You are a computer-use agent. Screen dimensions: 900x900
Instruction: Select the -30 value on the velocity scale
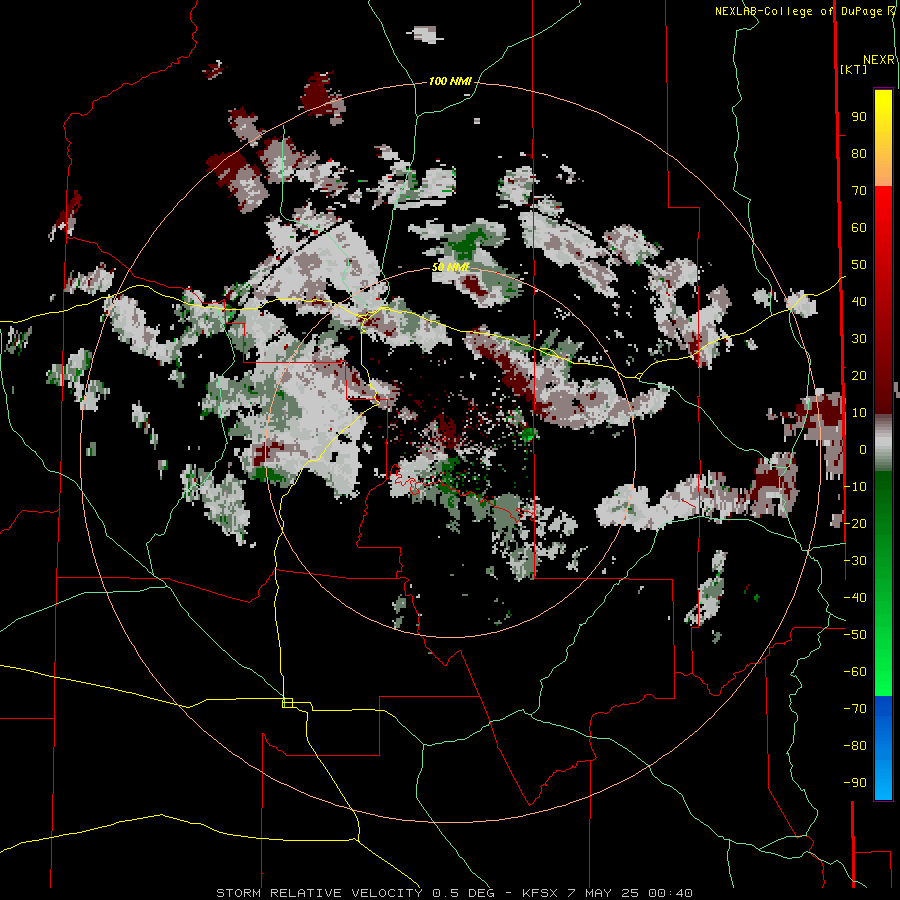(855, 561)
